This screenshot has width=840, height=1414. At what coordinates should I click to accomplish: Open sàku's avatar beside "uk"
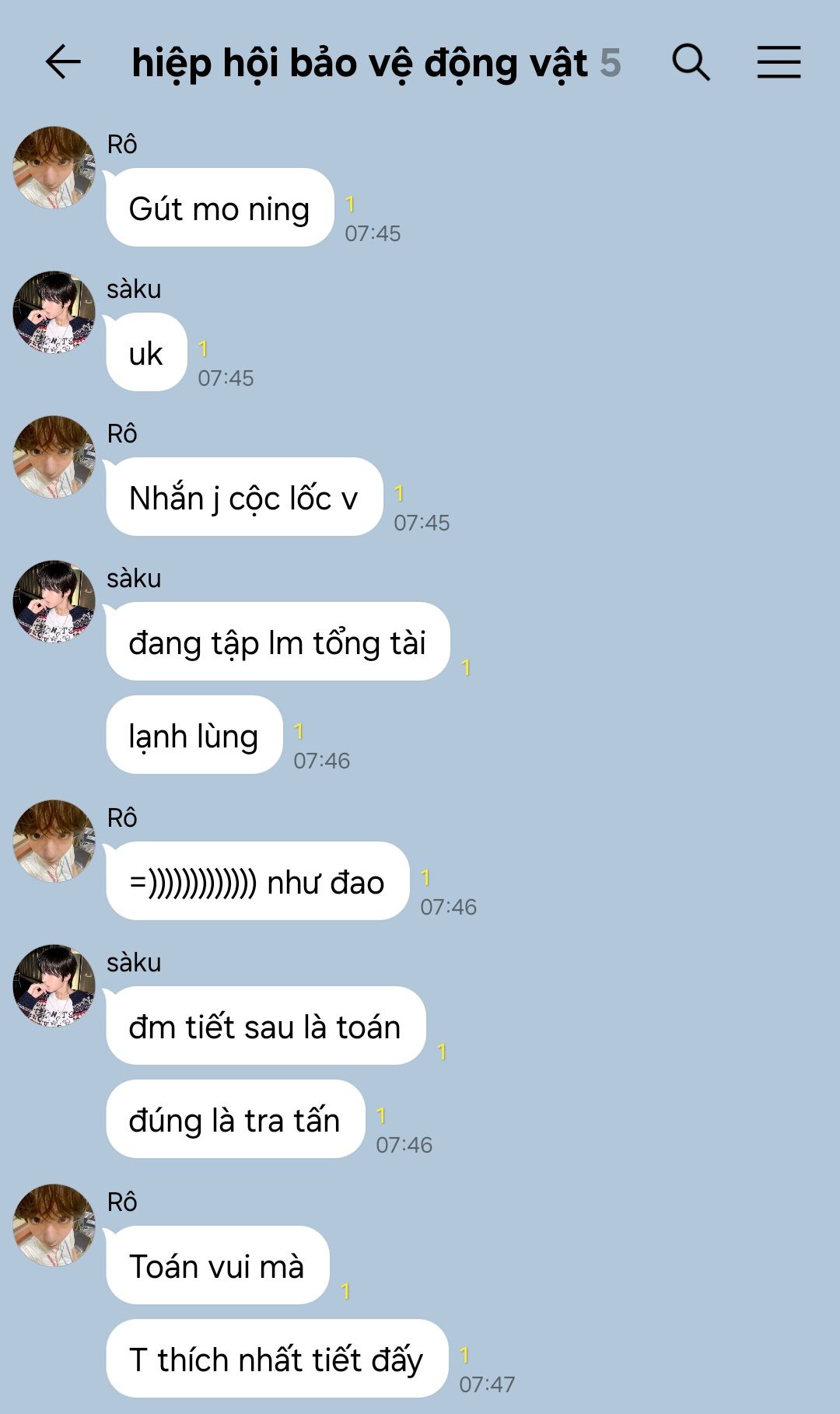point(54,312)
